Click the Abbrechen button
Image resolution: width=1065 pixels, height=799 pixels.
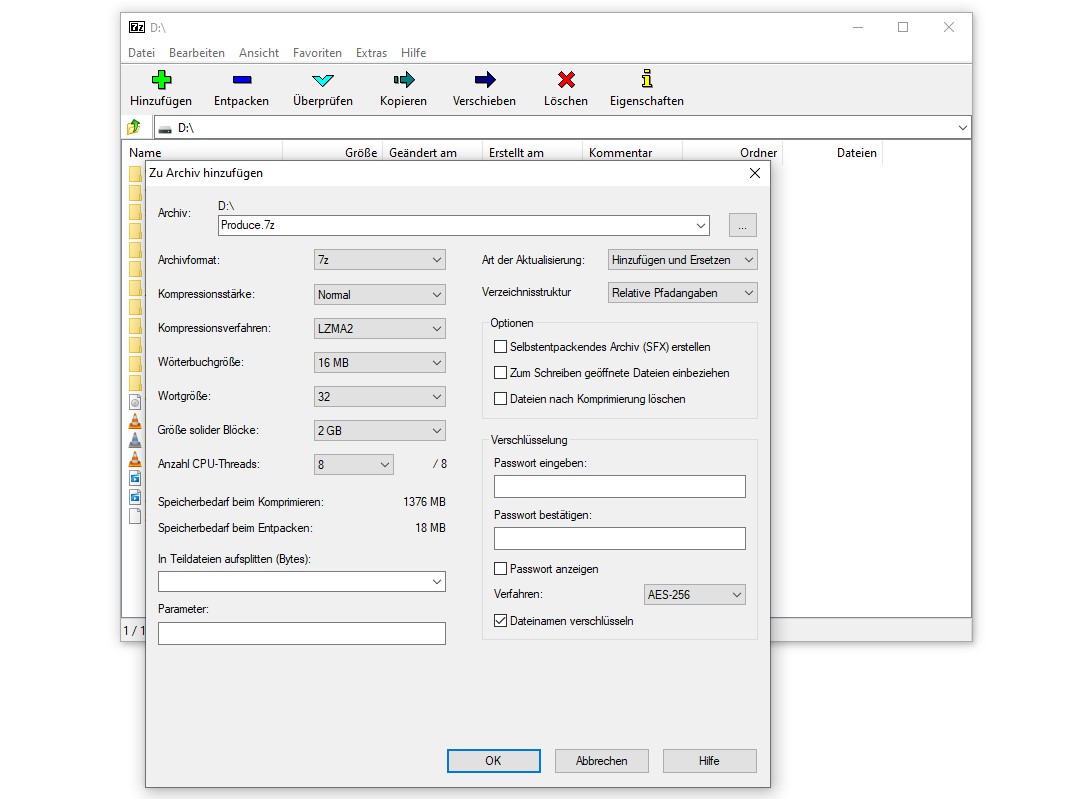click(x=602, y=761)
